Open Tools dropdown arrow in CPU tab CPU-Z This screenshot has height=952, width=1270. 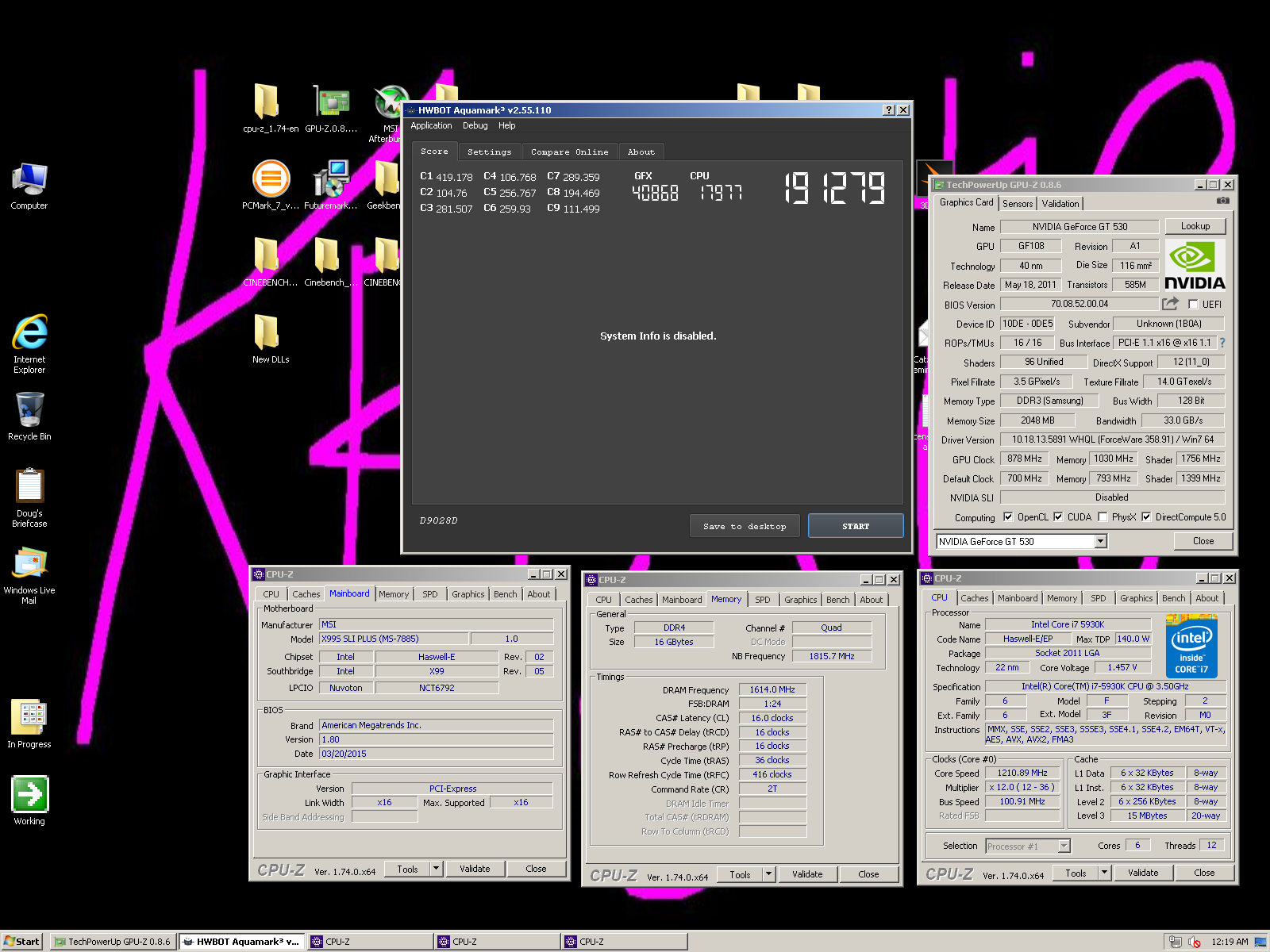pyautogui.click(x=1104, y=873)
